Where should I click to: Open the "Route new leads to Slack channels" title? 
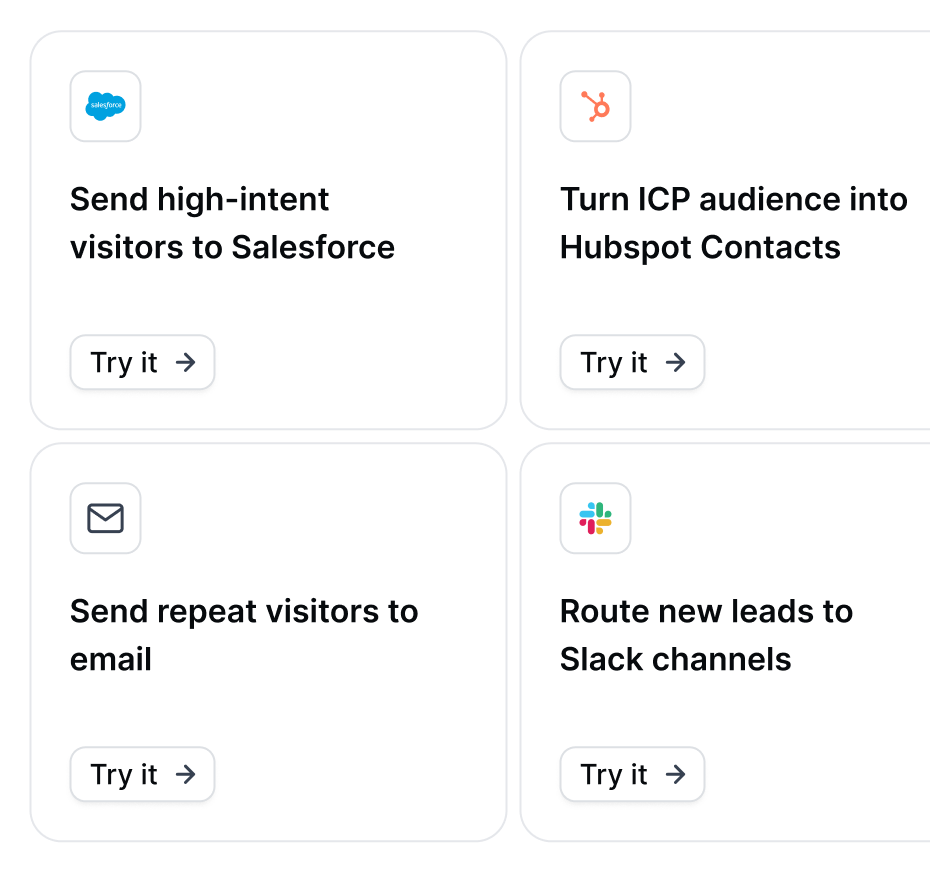coord(706,635)
